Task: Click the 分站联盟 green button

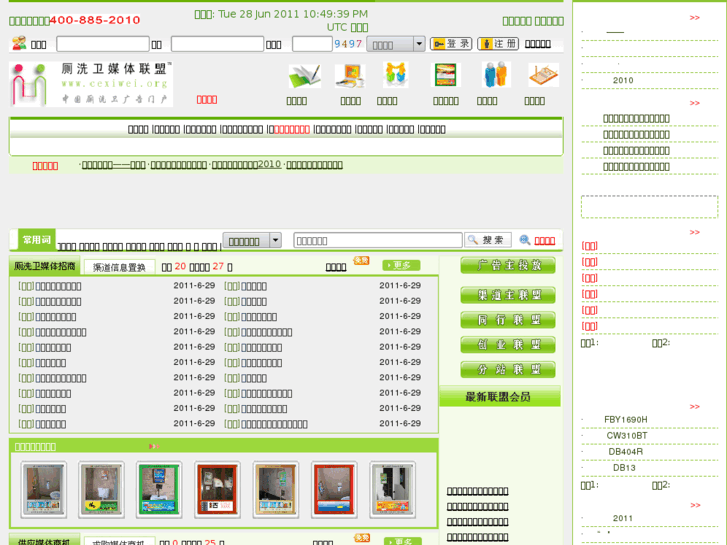Action: click(508, 370)
